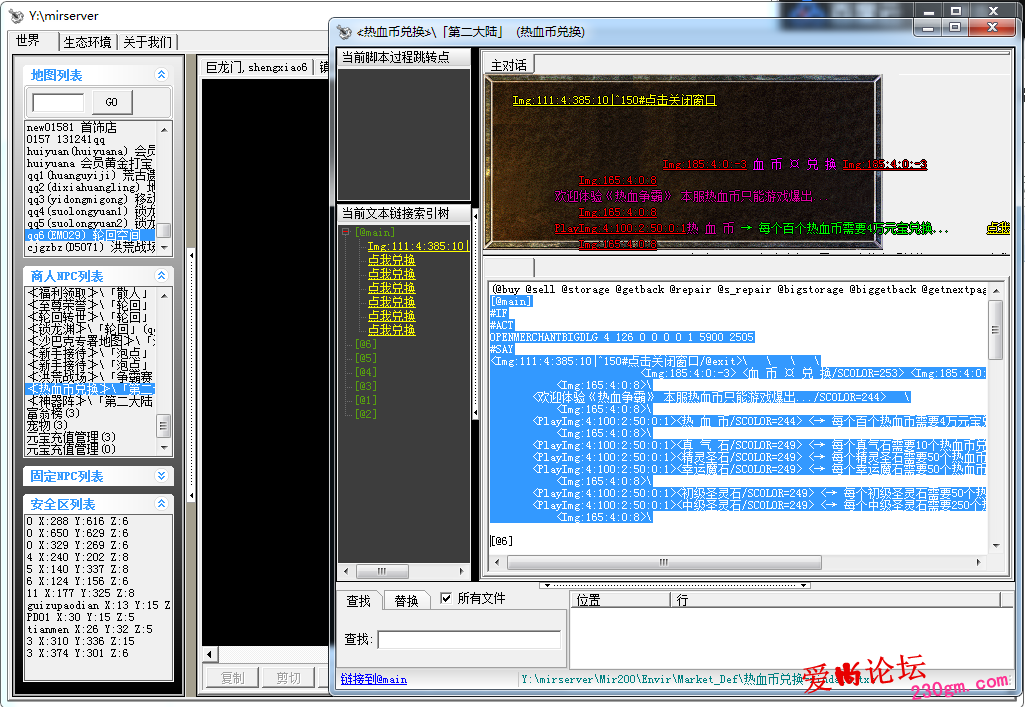
Task: Select NPC entry <热血币兑换>
Action: (x=90, y=389)
